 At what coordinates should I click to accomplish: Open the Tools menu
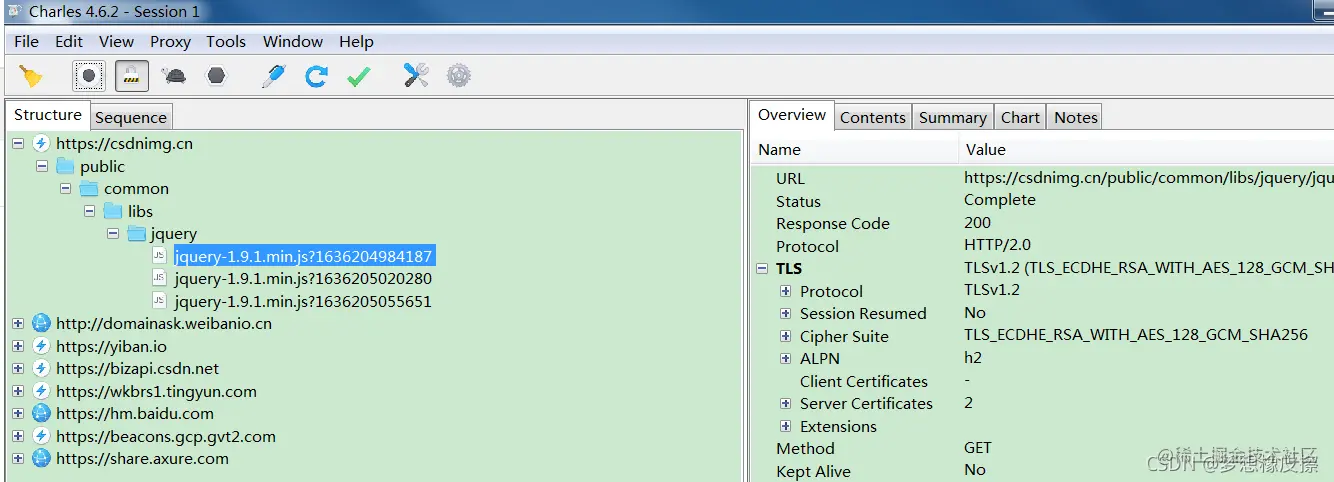click(226, 41)
